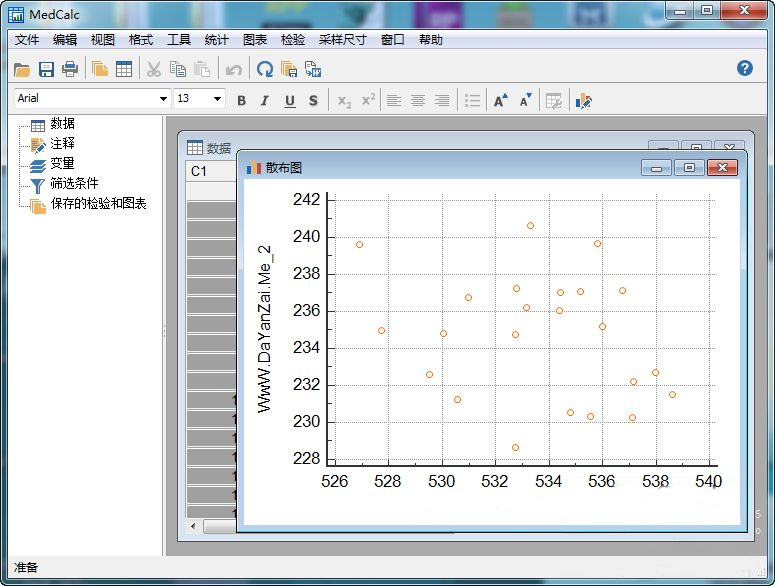This screenshot has height=586, width=775.
Task: Click the Print icon in toolbar
Action: tap(70, 69)
